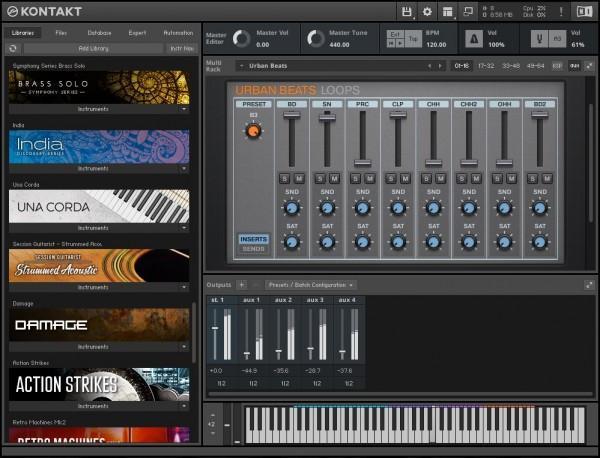Mute the PRC channel
Screen dimensions: 600x458
pyautogui.click(x=370, y=178)
